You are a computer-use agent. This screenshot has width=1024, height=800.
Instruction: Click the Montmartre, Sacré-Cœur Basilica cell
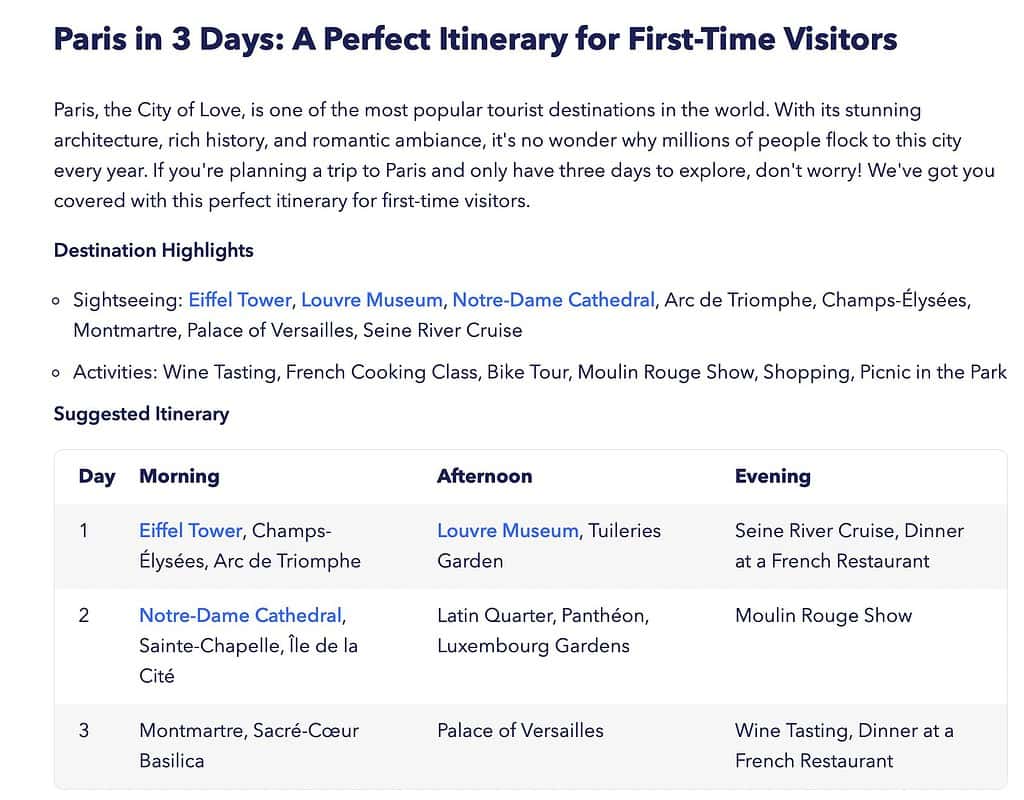coord(248,745)
